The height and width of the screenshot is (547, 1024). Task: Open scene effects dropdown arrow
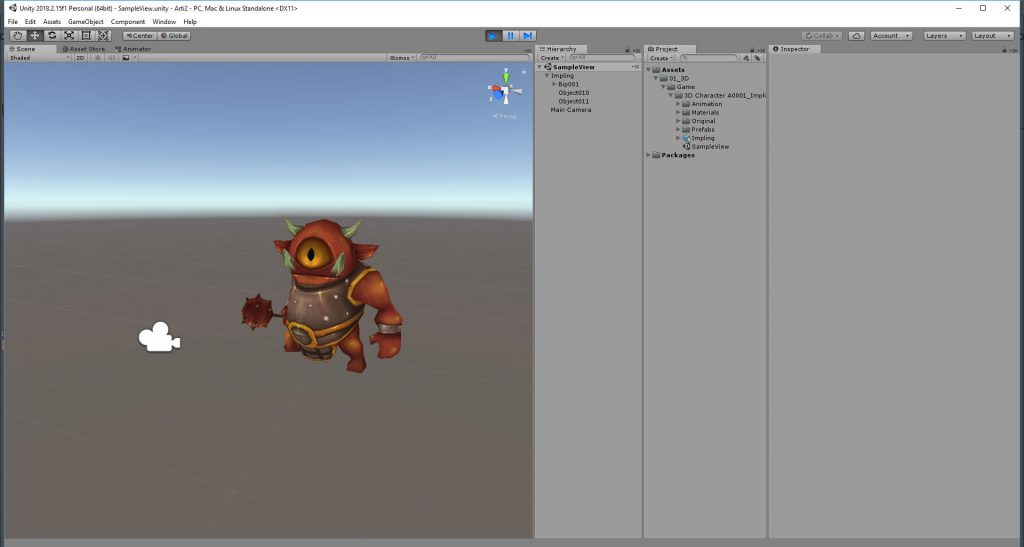tap(135, 58)
